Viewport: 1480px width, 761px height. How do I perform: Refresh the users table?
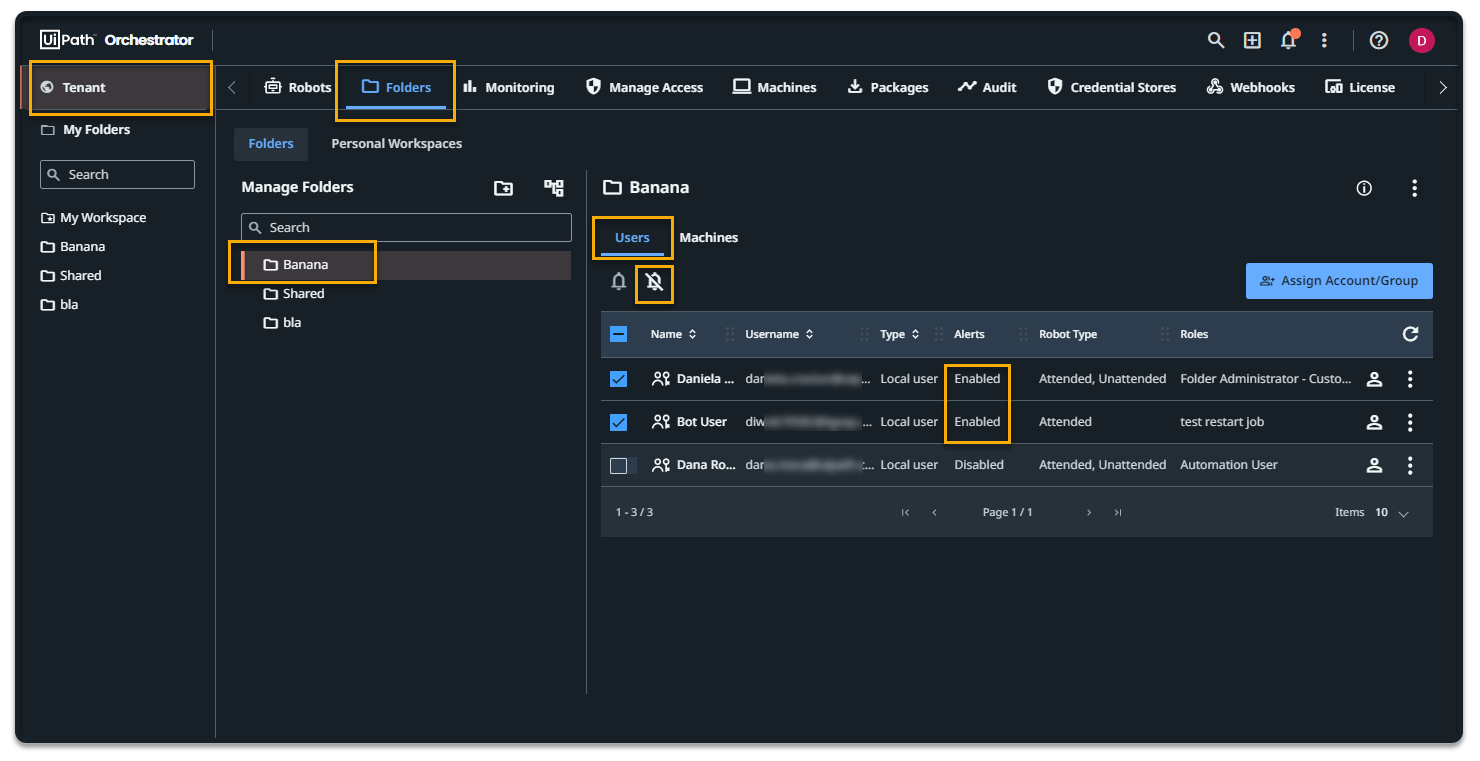pos(1410,334)
